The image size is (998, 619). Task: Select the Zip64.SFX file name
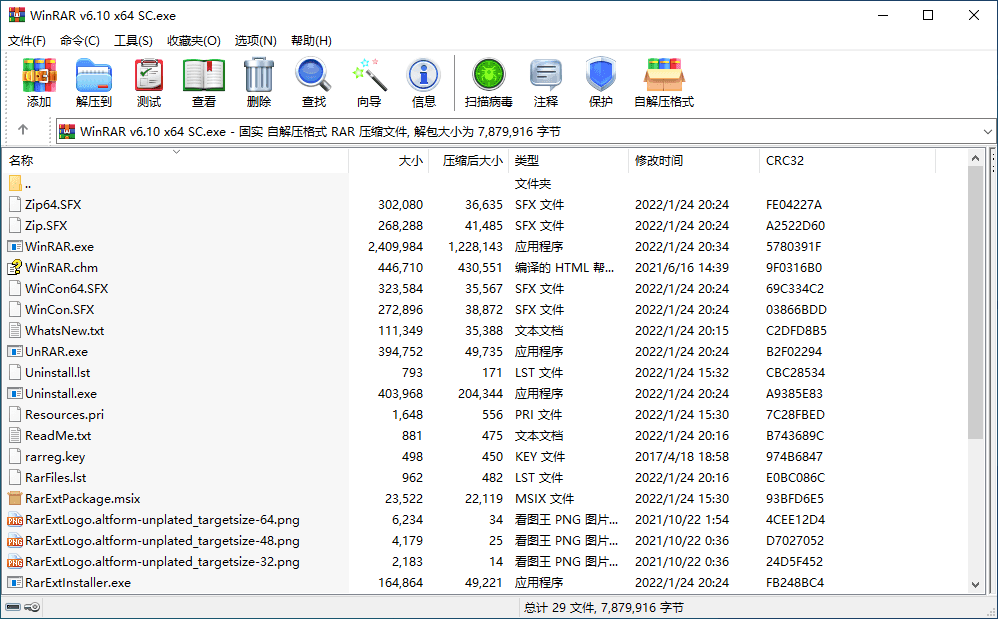click(53, 204)
